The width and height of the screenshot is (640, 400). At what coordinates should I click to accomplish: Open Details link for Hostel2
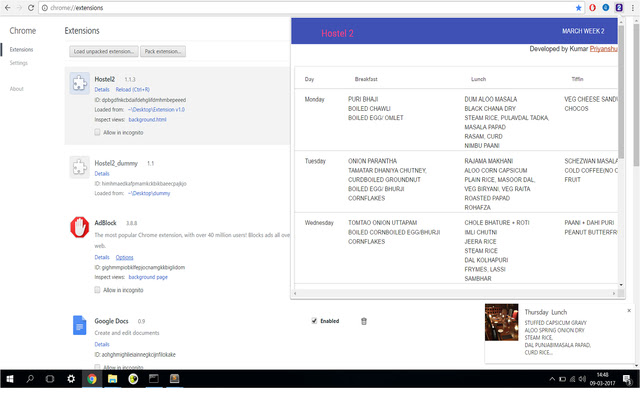tap(102, 89)
